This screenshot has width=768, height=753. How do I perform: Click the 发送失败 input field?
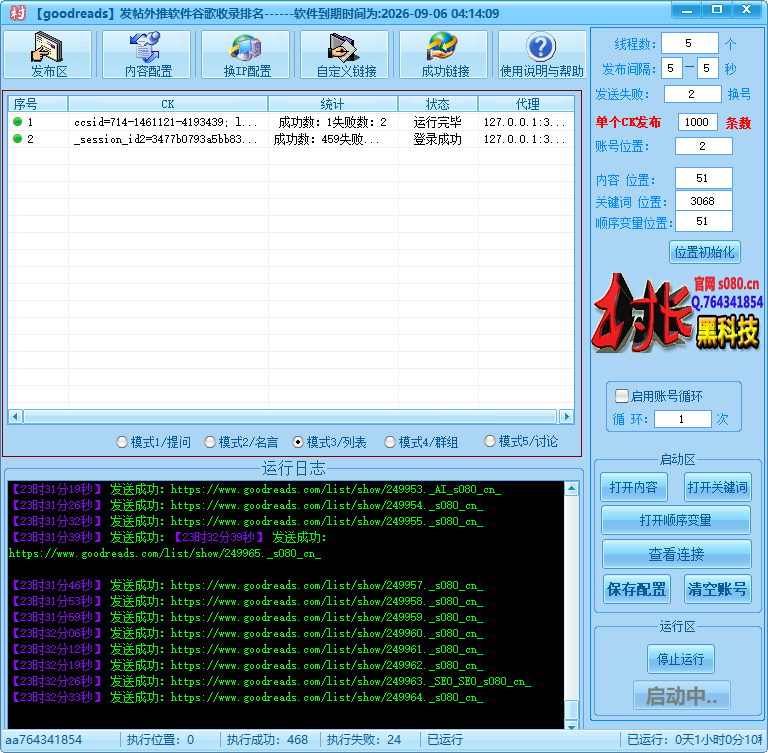(692, 94)
